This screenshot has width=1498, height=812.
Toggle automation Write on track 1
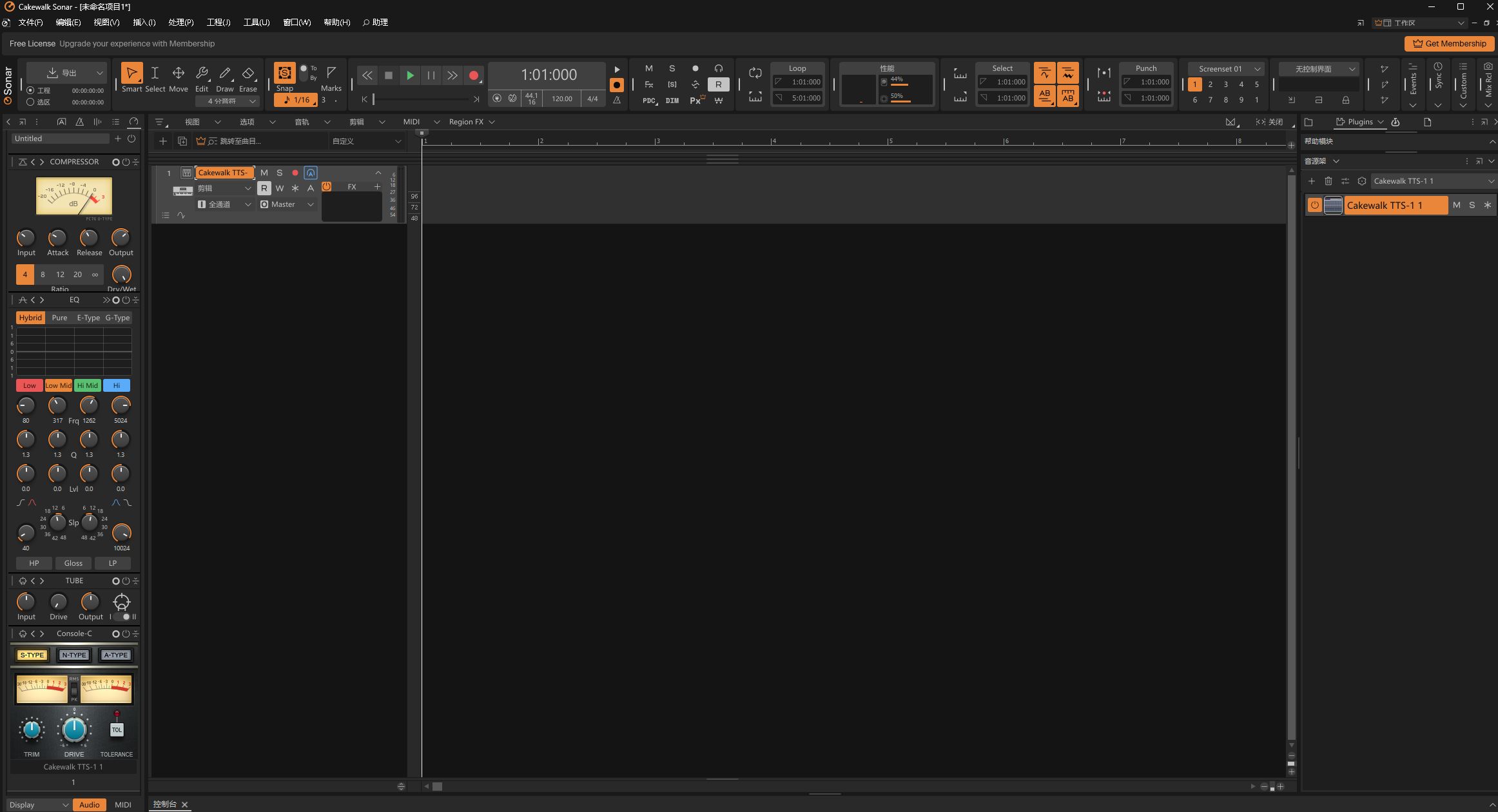(x=280, y=188)
